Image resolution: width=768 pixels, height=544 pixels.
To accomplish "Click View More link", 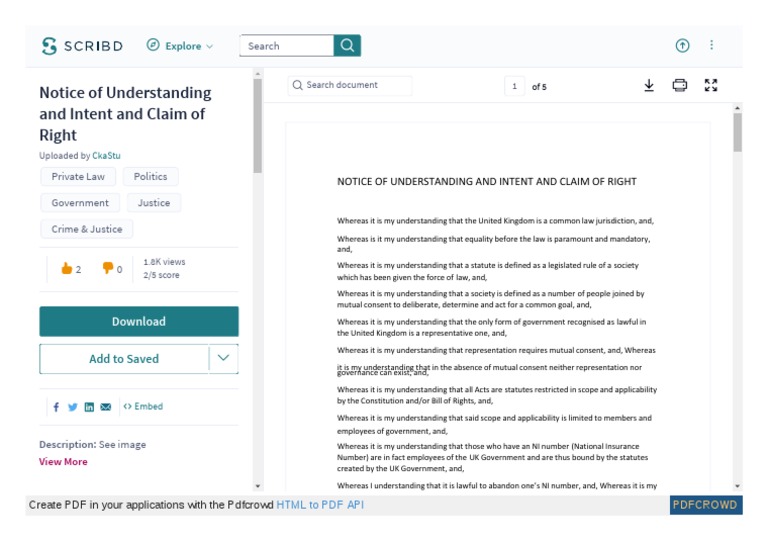I will 63,462.
